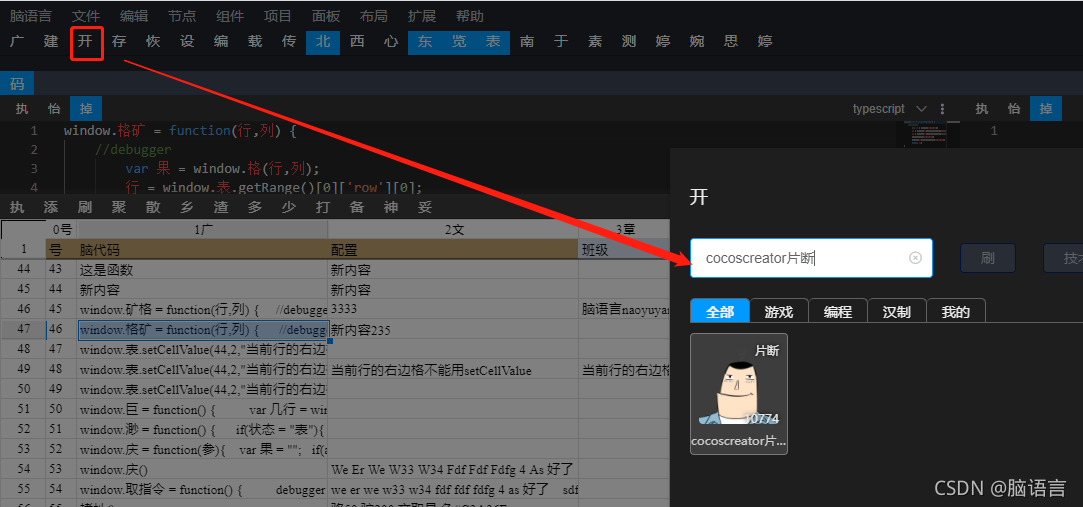Open the typescript language dropdown
This screenshot has height=507, width=1083.
[x=889, y=109]
